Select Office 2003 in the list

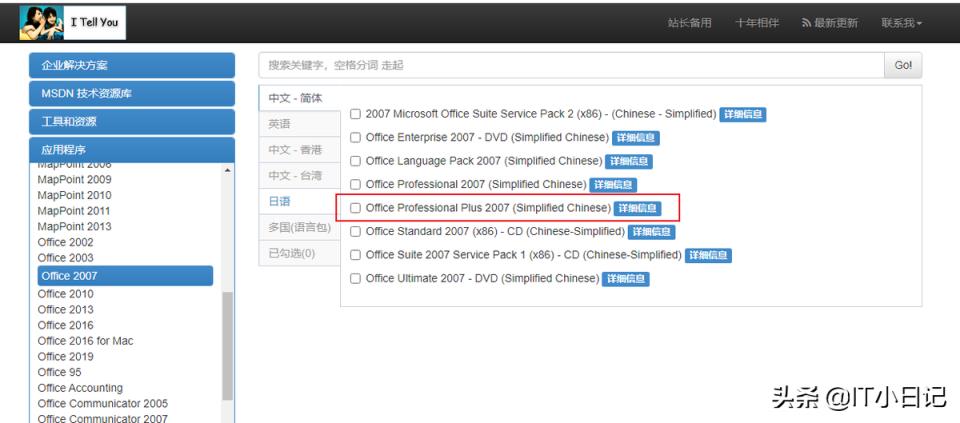click(x=66, y=258)
